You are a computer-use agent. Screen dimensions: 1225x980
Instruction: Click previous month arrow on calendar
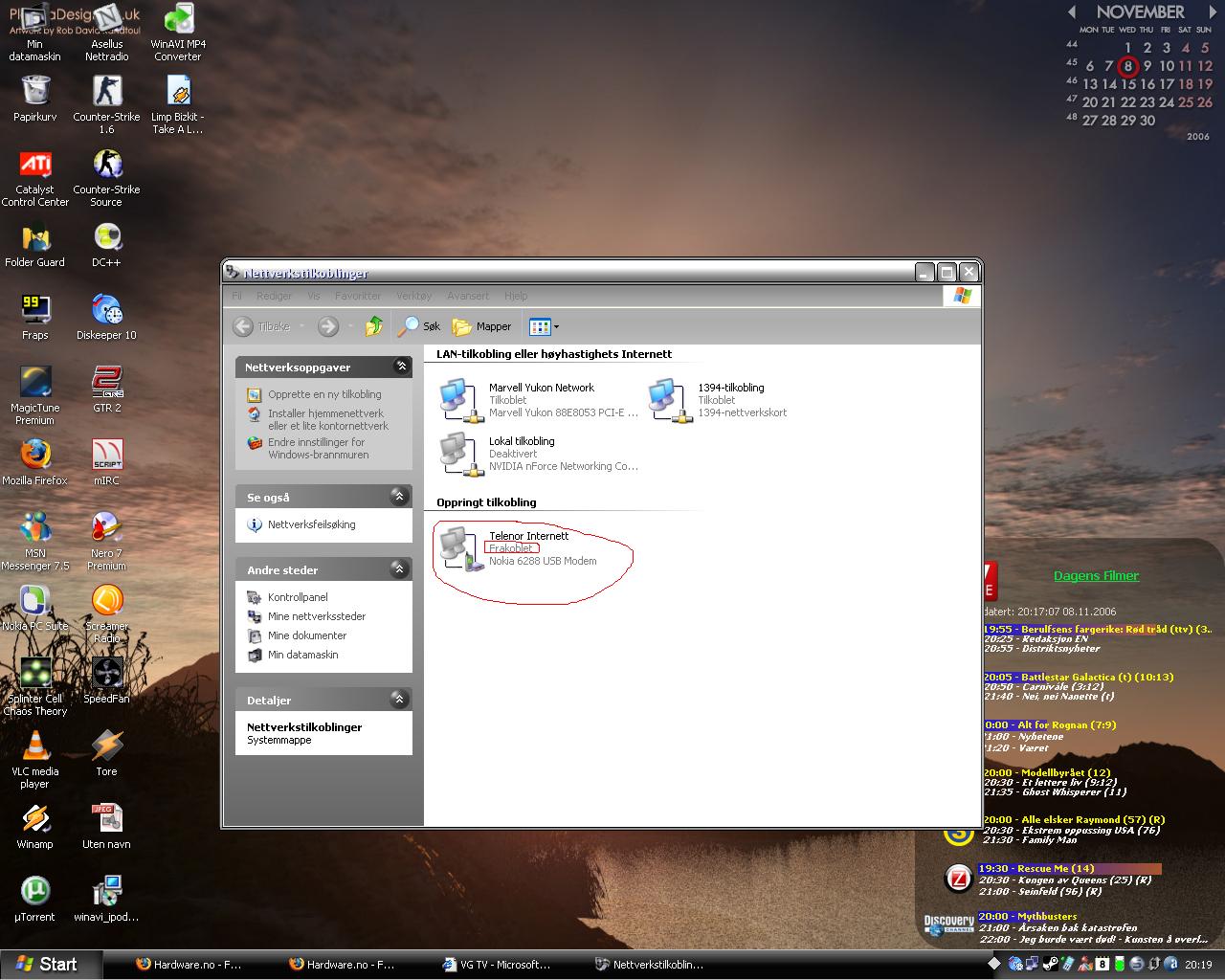[x=1072, y=12]
